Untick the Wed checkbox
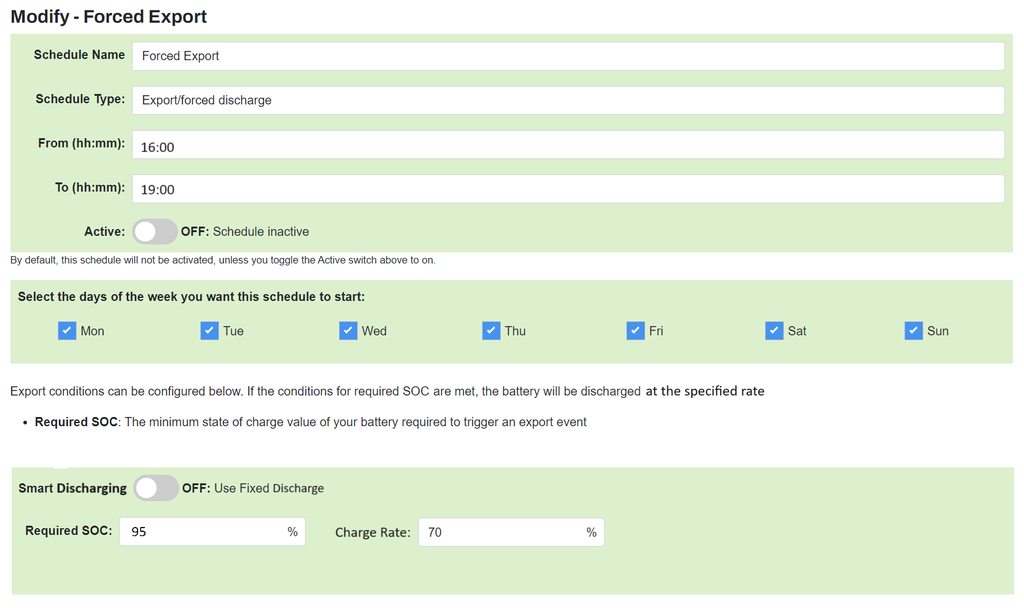This screenshot has height=608, width=1024. pyautogui.click(x=348, y=331)
